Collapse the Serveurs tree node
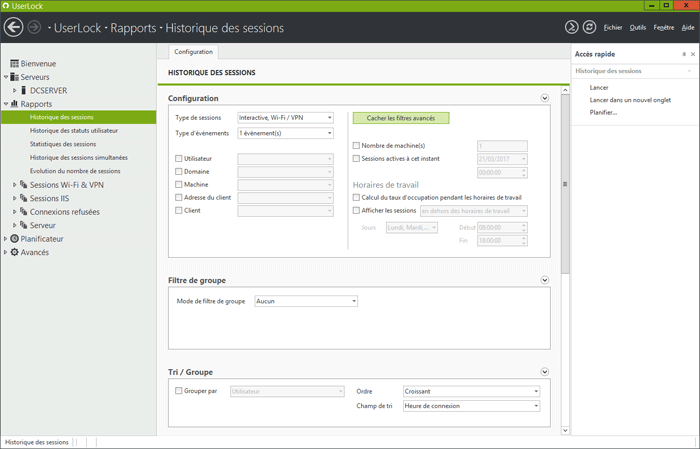 pos(6,77)
